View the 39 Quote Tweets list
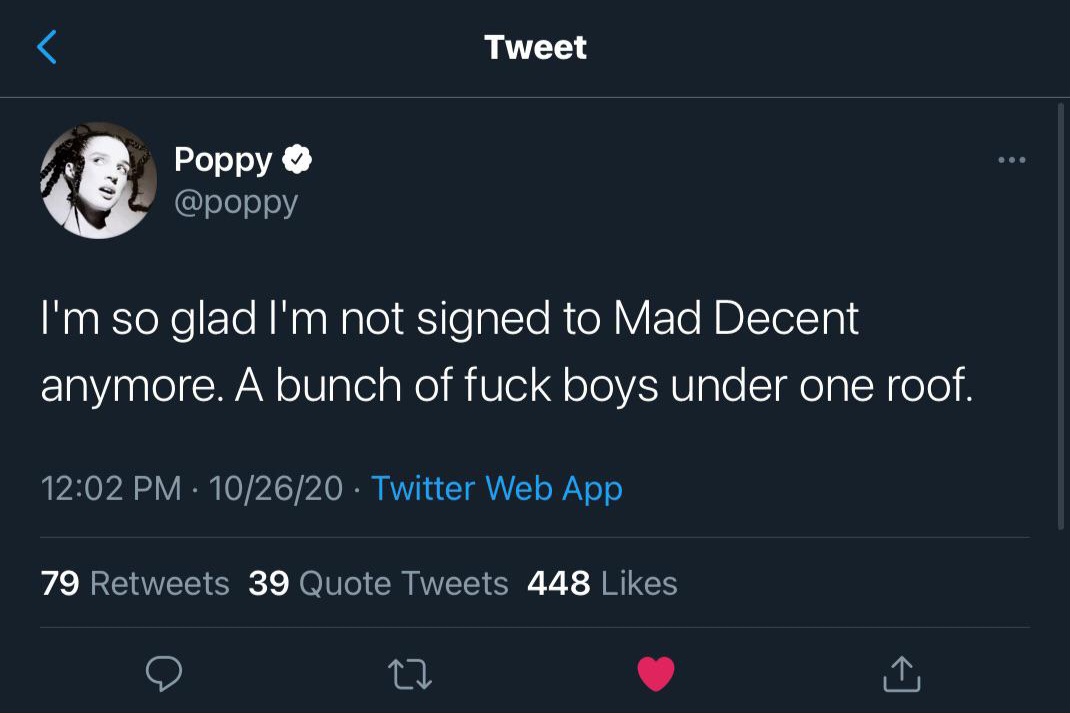This screenshot has width=1070, height=713. (x=378, y=583)
